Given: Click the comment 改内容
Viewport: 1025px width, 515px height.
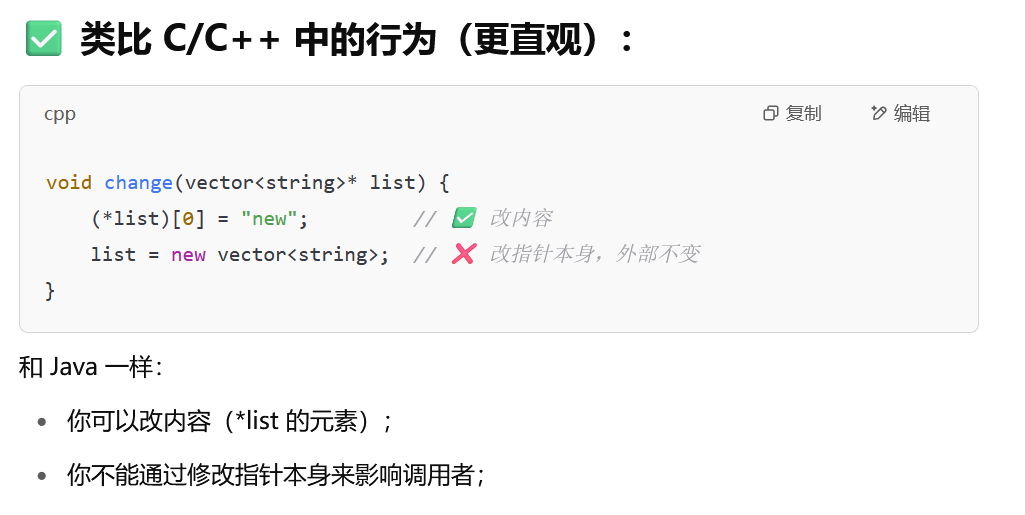Looking at the screenshot, I should click(x=521, y=218).
